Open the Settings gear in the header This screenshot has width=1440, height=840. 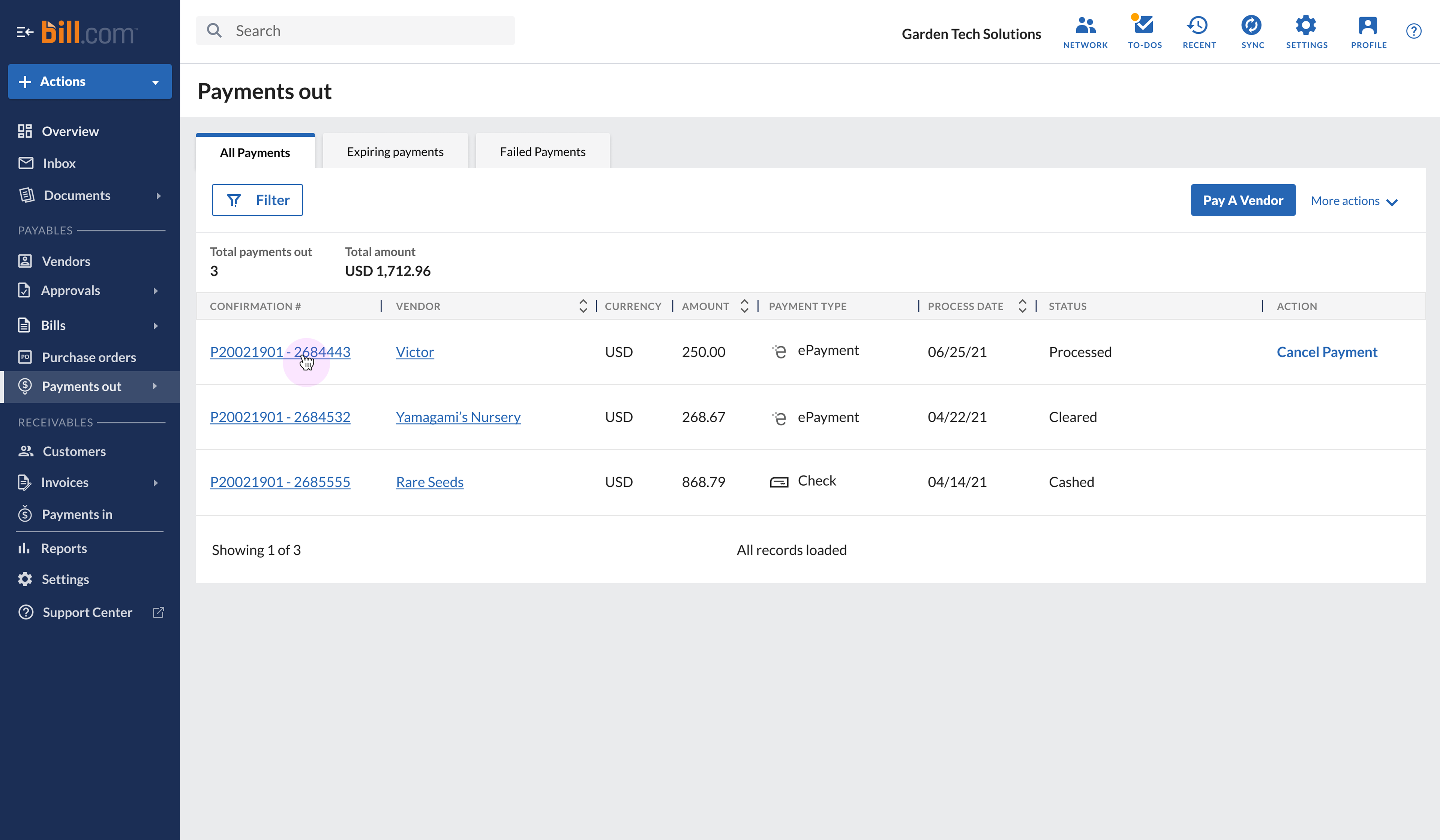point(1306,32)
